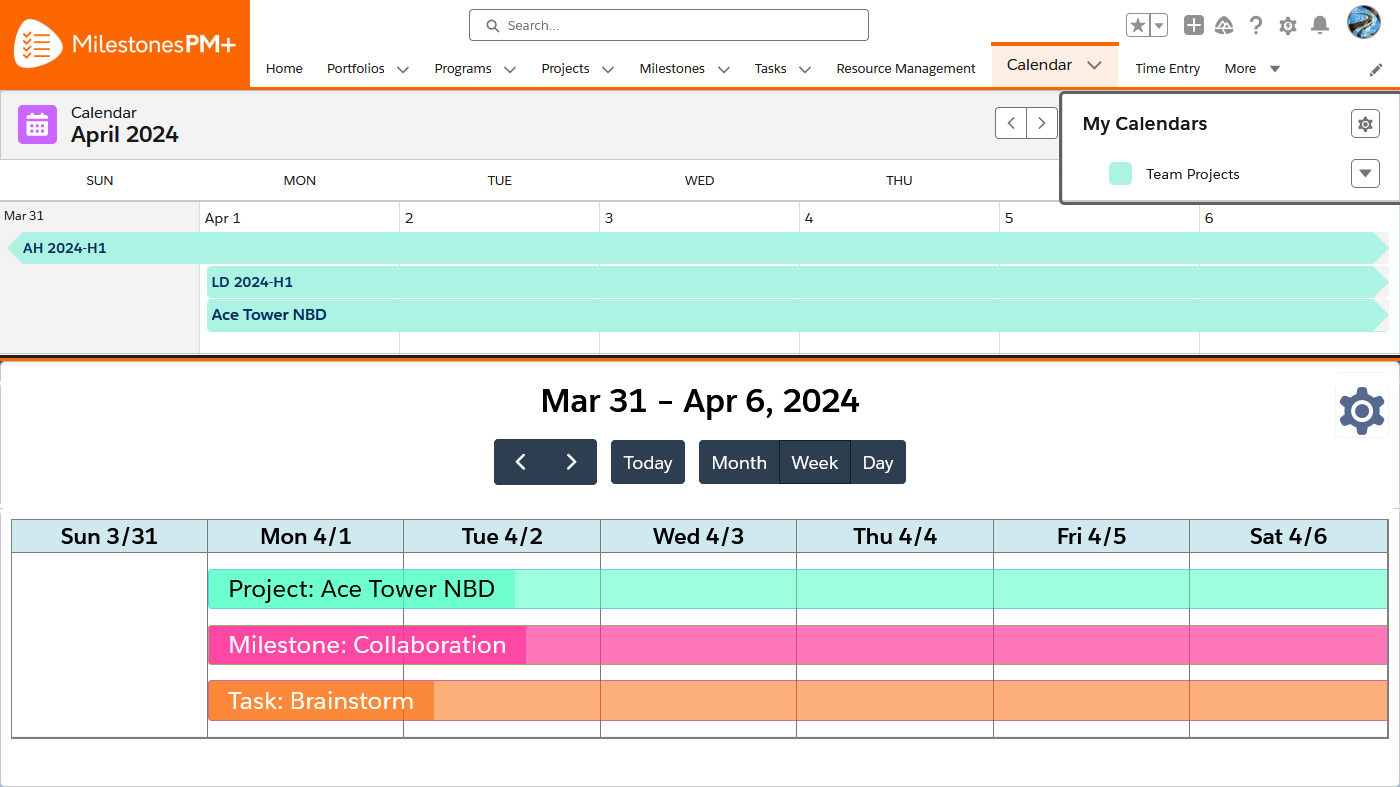Open the Trailhead guidance icon
1400x787 pixels.
pyautogui.click(x=1224, y=25)
